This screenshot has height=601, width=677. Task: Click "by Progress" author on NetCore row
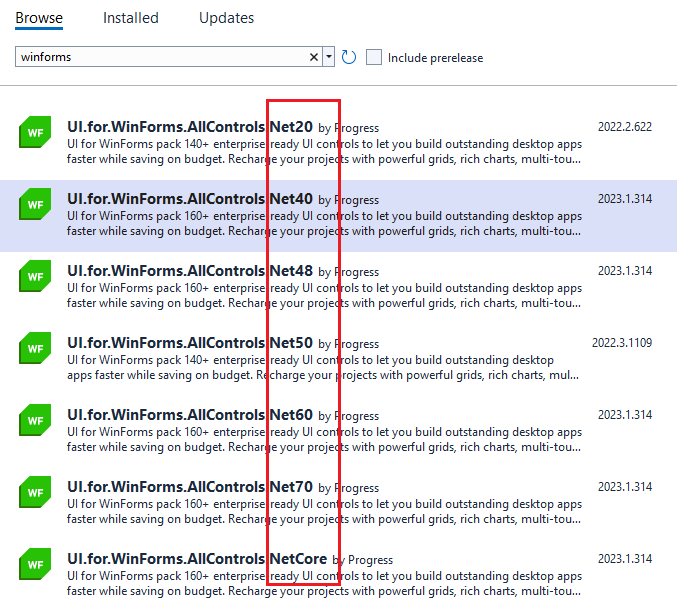tap(363, 560)
